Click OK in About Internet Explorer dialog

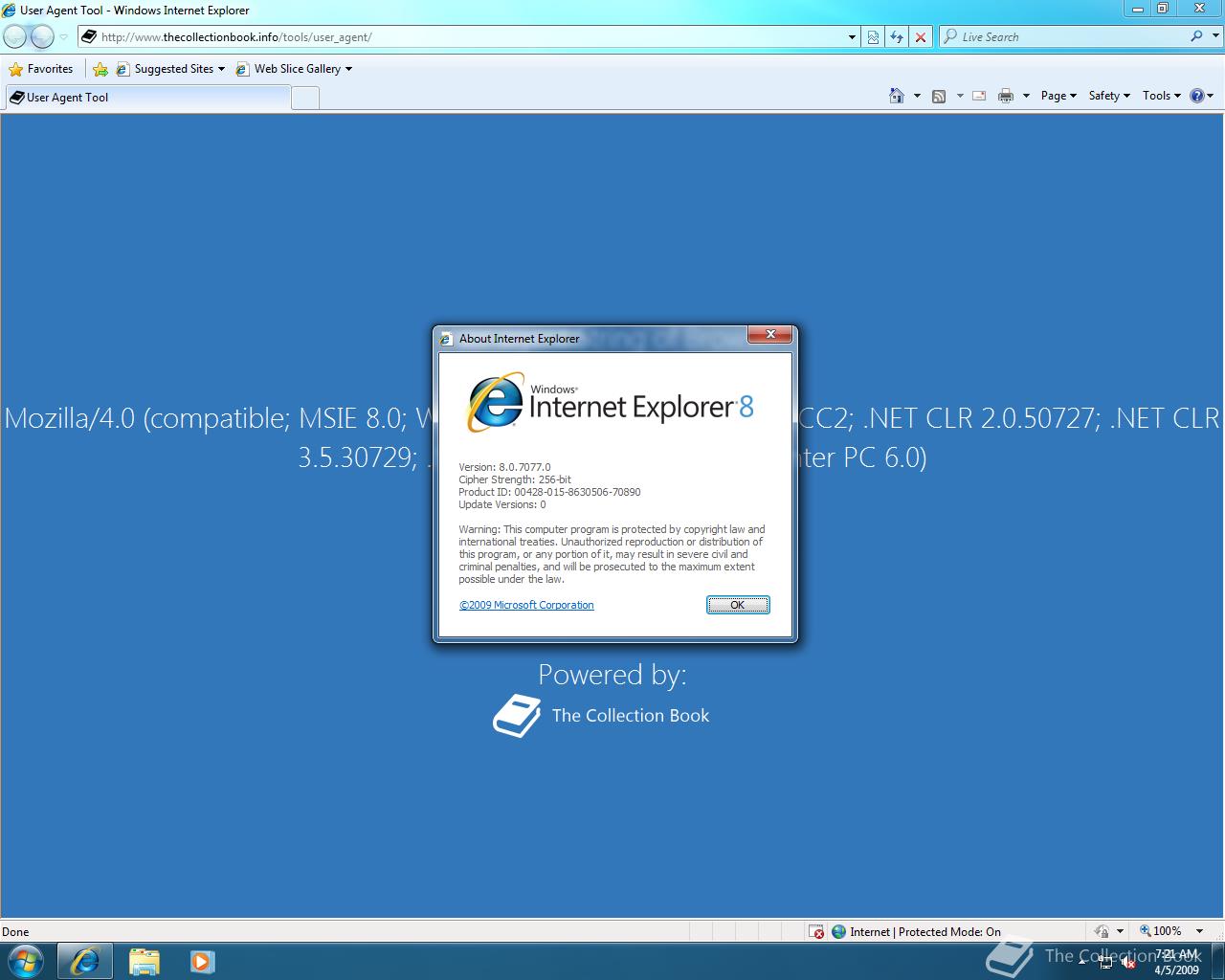[738, 605]
